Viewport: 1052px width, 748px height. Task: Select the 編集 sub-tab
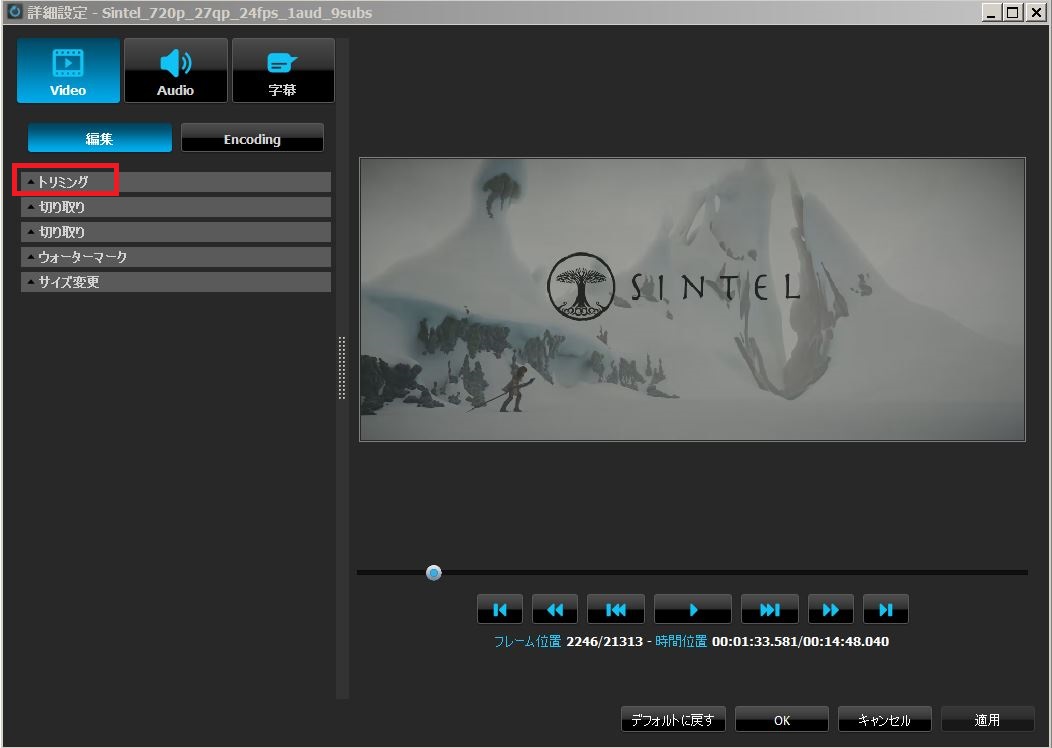tap(99, 138)
